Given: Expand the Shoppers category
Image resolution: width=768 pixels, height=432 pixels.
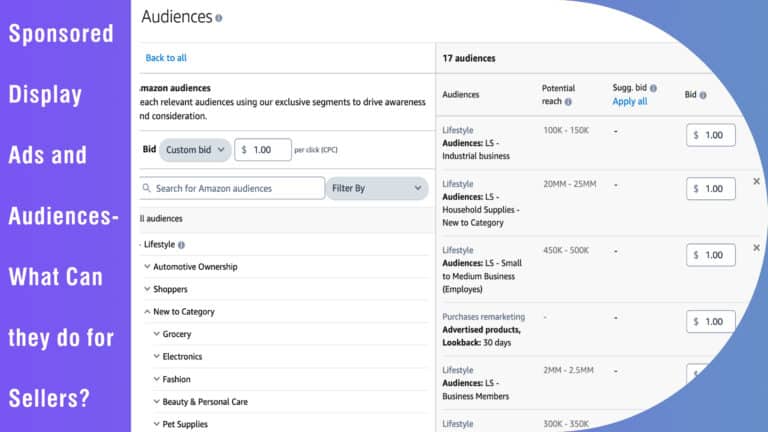Looking at the screenshot, I should pos(147,289).
